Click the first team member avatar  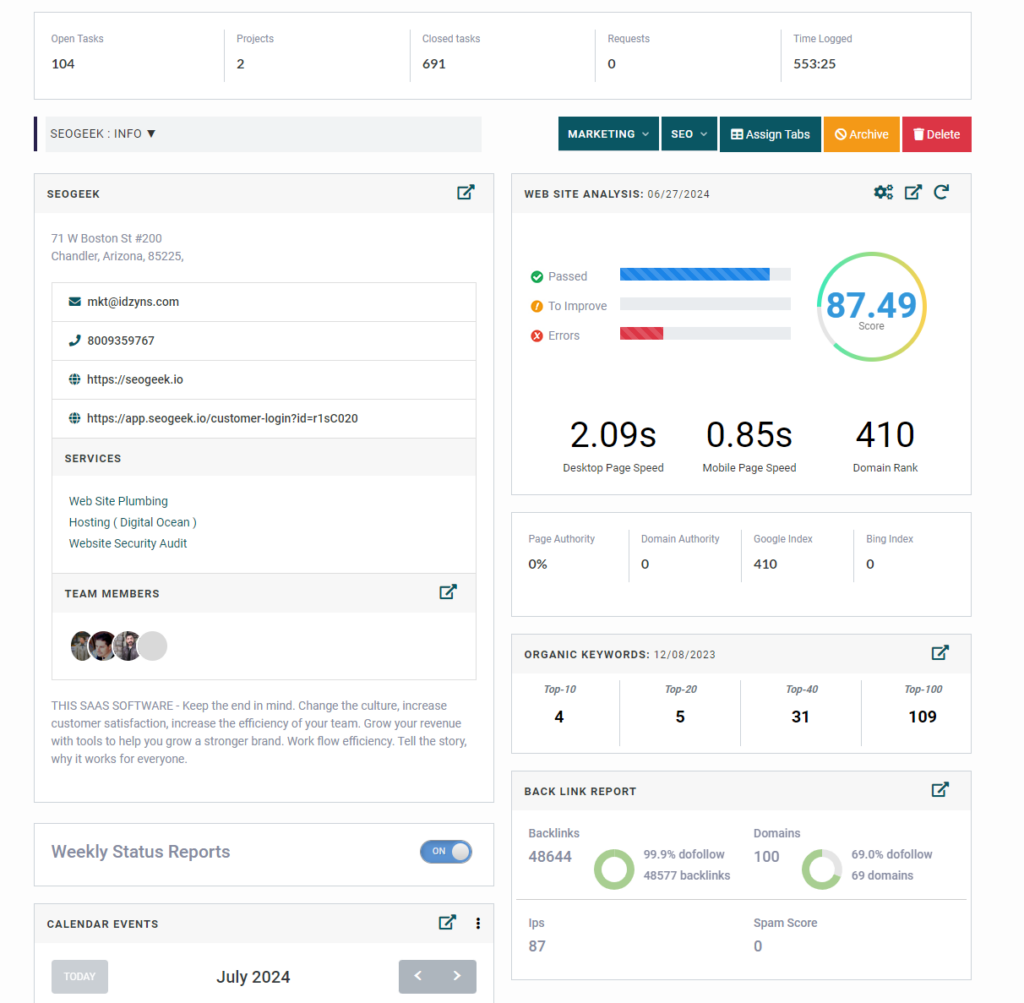click(80, 646)
